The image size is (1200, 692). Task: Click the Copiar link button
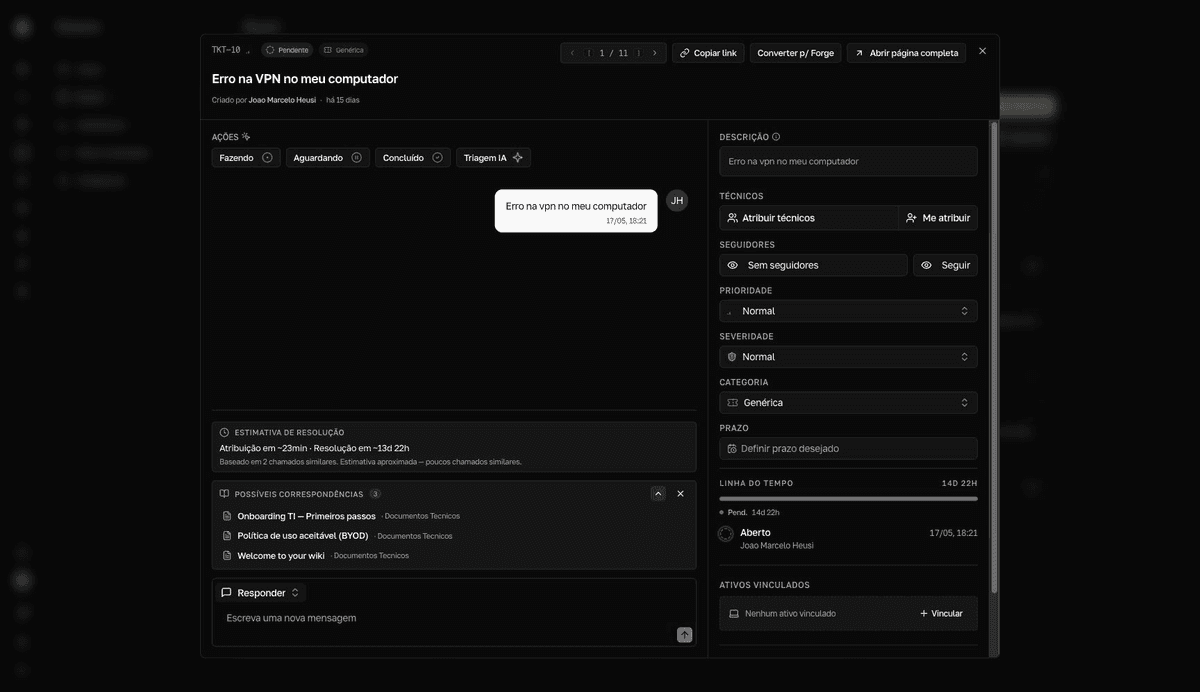point(708,53)
